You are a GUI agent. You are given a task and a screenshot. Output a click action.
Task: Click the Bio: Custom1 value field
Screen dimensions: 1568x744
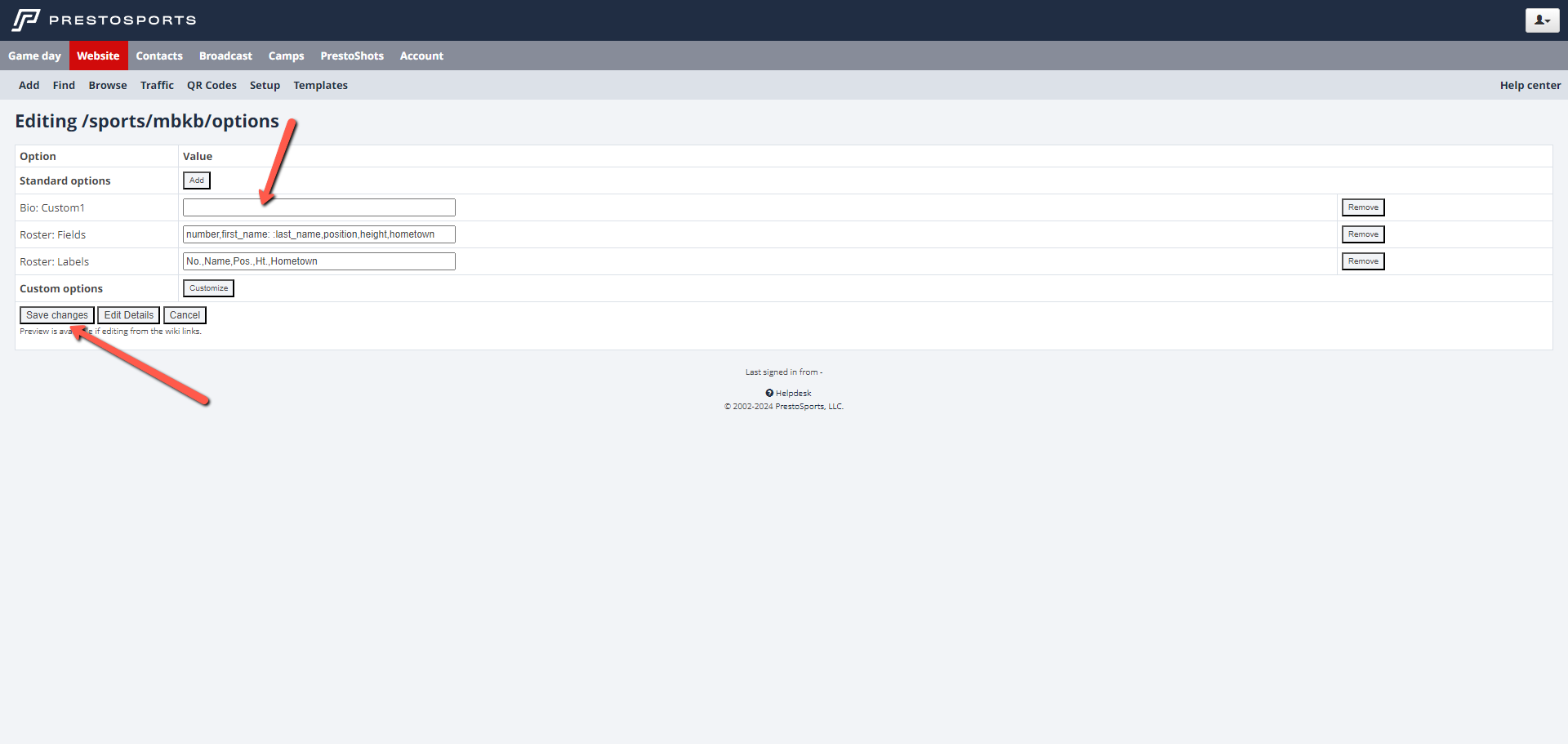tap(318, 207)
